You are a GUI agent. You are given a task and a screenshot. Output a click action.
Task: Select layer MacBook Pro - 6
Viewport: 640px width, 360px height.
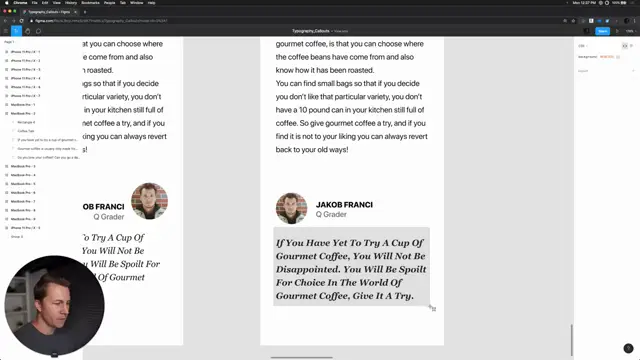coord(23,193)
